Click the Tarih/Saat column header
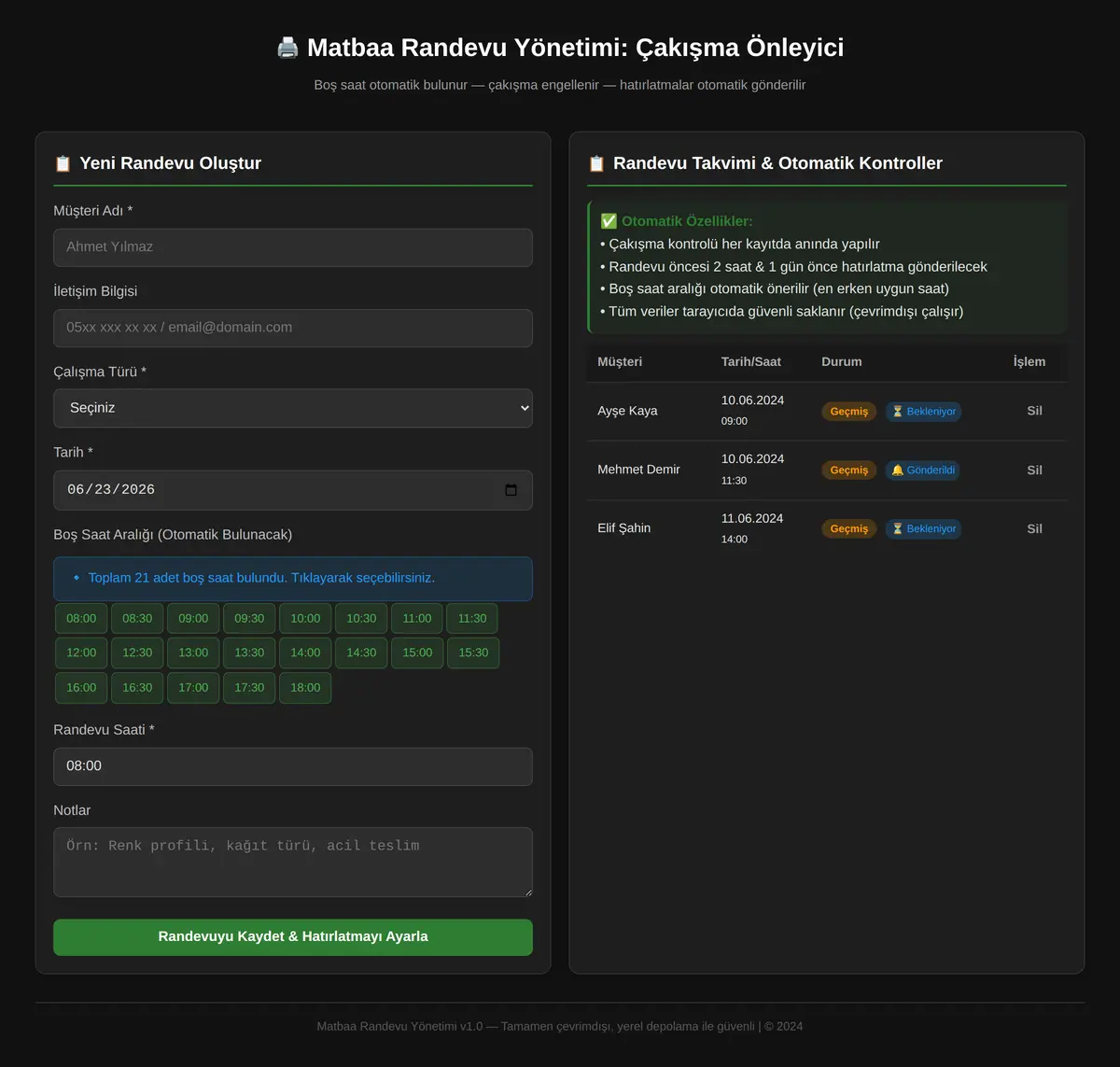The width and height of the screenshot is (1120, 1067). pos(751,361)
